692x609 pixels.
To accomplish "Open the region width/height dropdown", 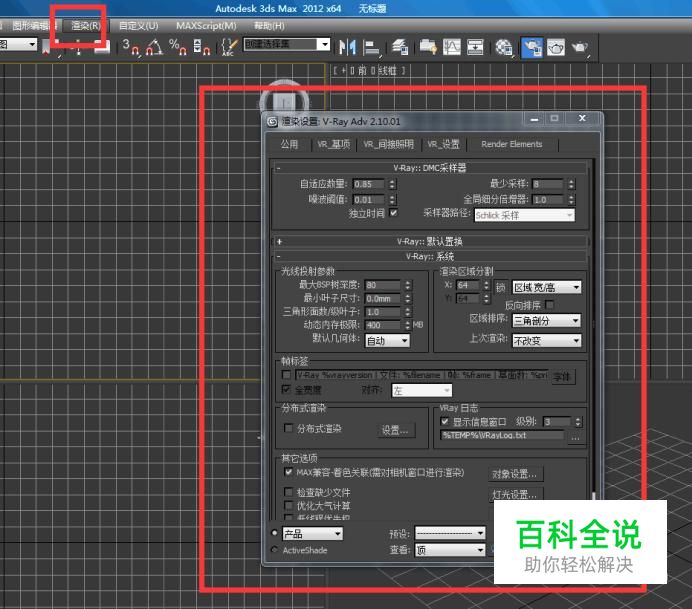I will click(546, 288).
